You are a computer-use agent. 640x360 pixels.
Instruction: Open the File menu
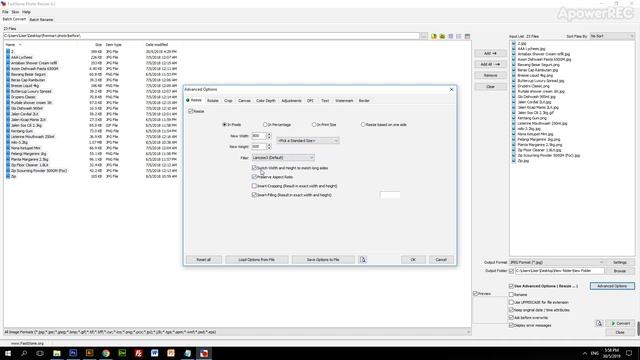tap(5, 12)
